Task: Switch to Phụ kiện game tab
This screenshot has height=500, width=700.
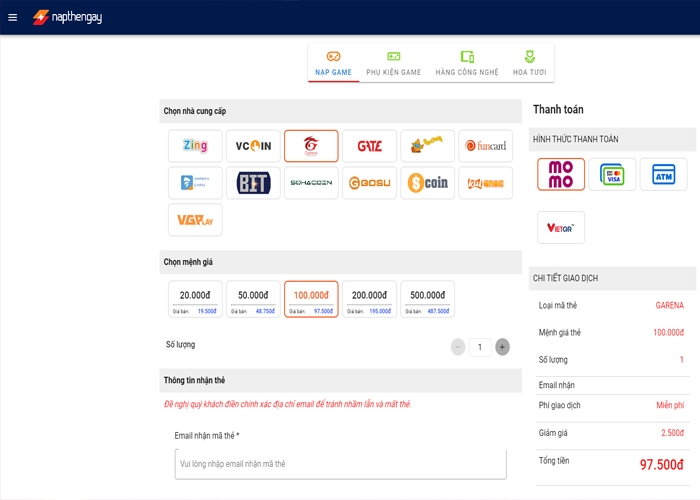Action: [x=393, y=63]
